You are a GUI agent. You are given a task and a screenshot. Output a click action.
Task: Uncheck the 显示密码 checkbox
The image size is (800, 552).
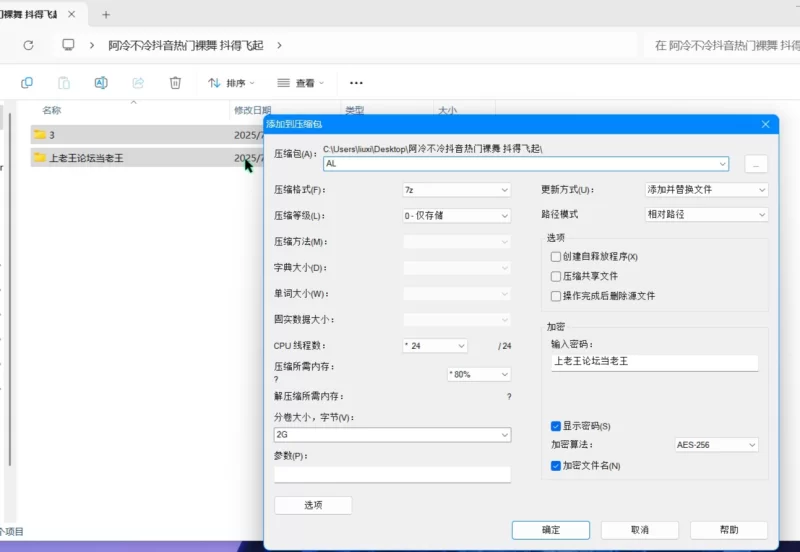(x=556, y=426)
